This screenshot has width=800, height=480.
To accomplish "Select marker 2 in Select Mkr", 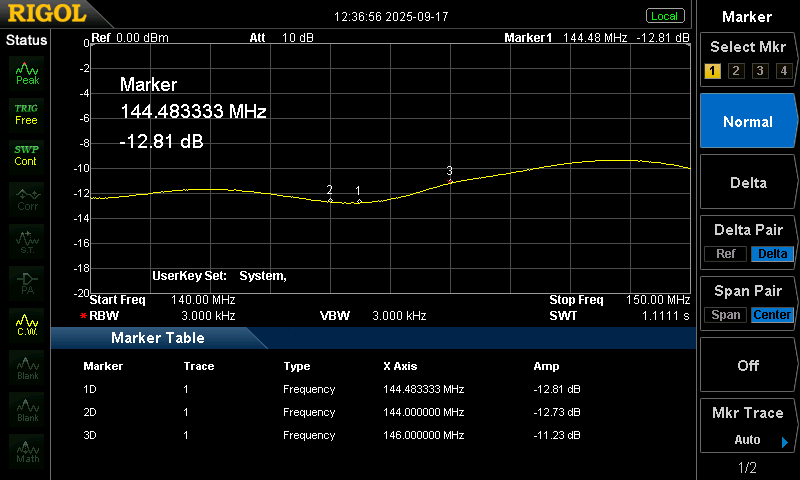I will click(735, 71).
